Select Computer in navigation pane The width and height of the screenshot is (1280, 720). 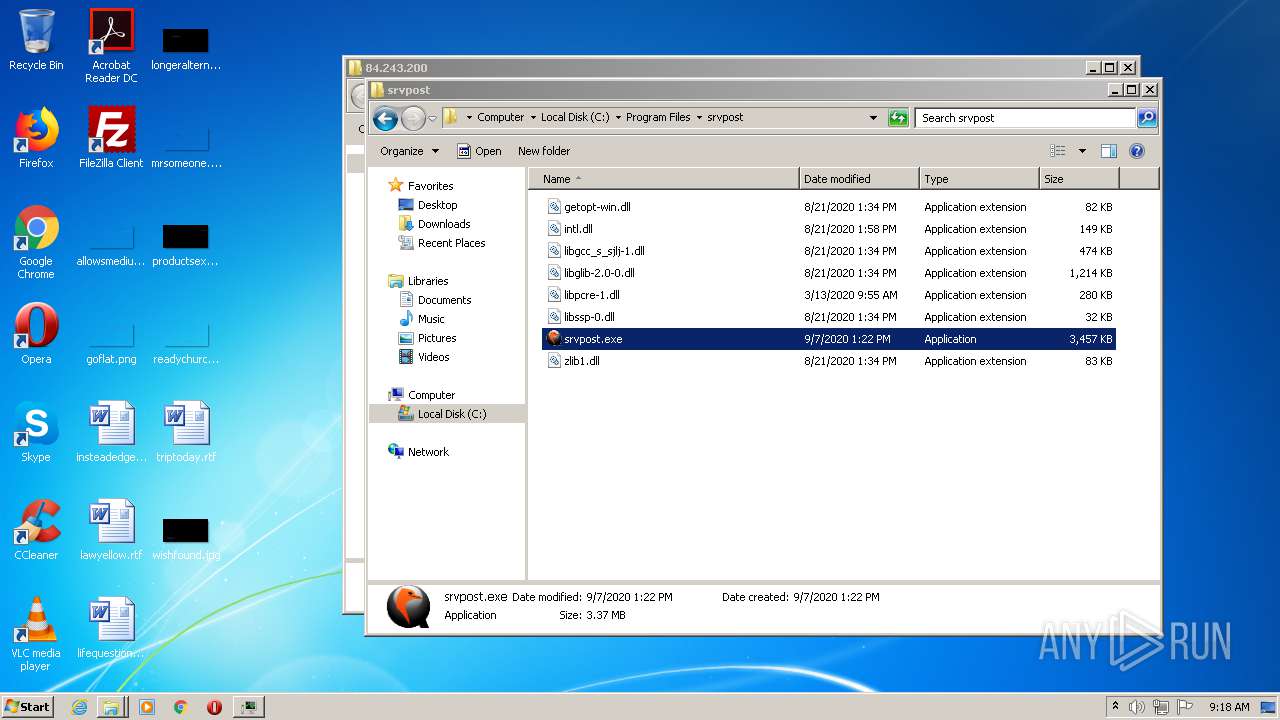[x=431, y=395]
